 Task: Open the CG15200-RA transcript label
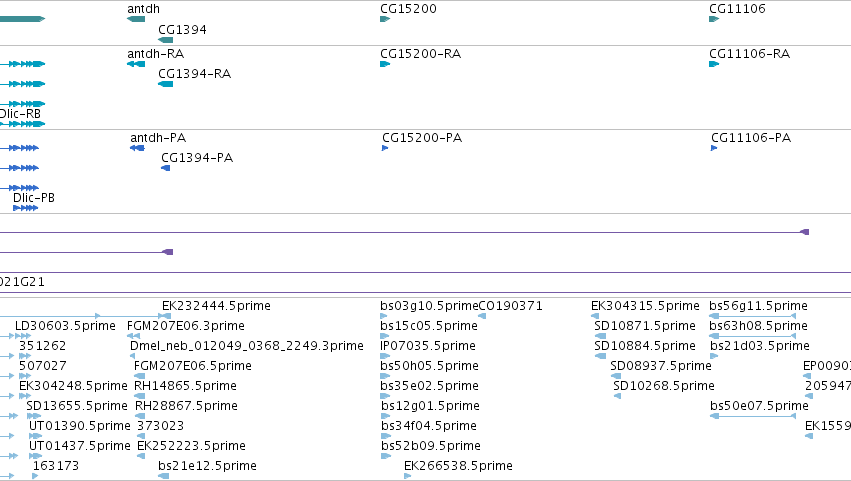[x=421, y=54]
